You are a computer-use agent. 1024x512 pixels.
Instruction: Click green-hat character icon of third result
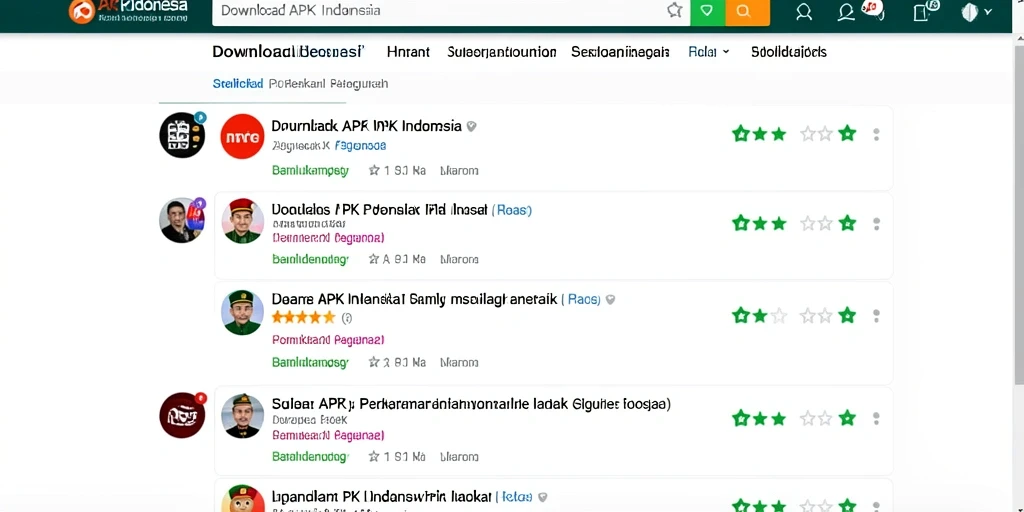click(242, 312)
